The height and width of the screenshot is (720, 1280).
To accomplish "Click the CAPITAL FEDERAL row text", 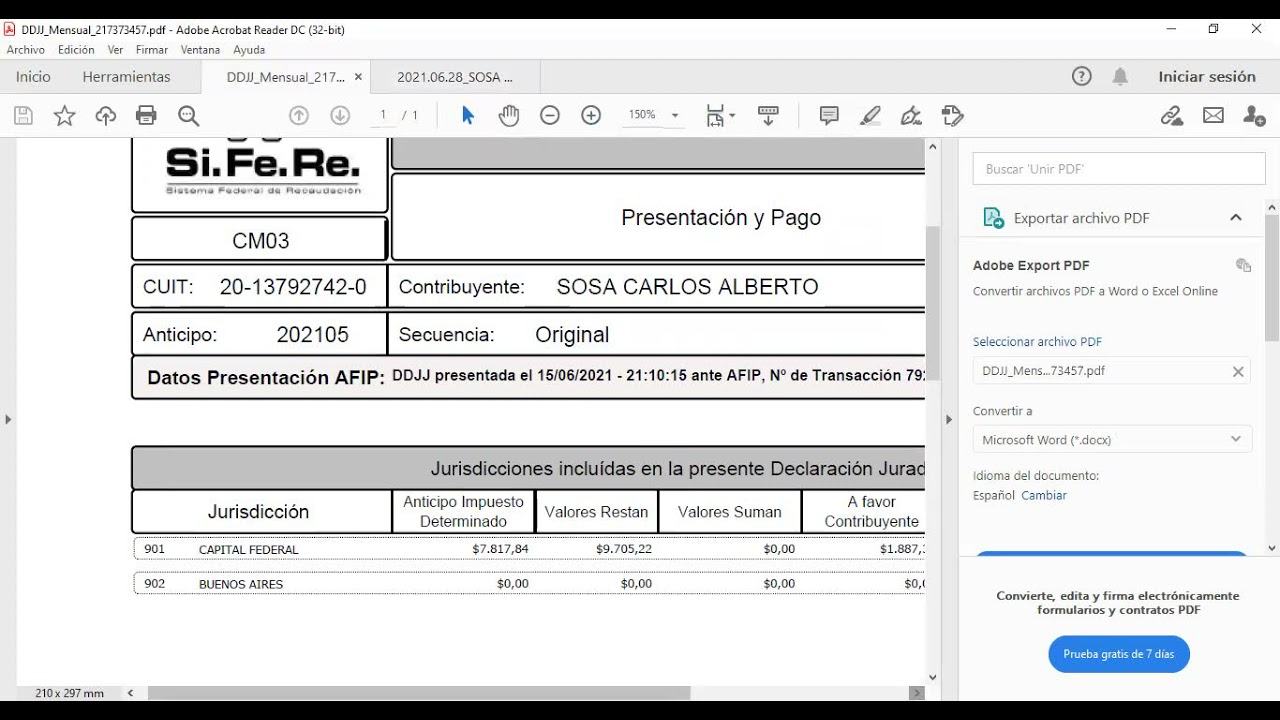I will point(249,550).
